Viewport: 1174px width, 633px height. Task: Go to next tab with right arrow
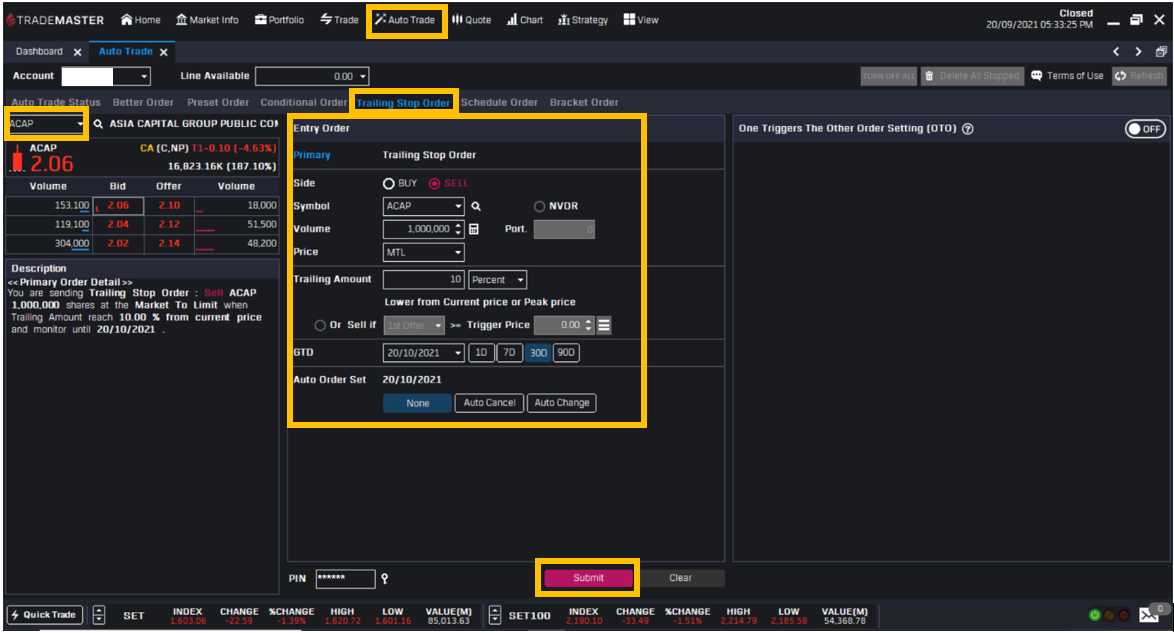click(1139, 52)
